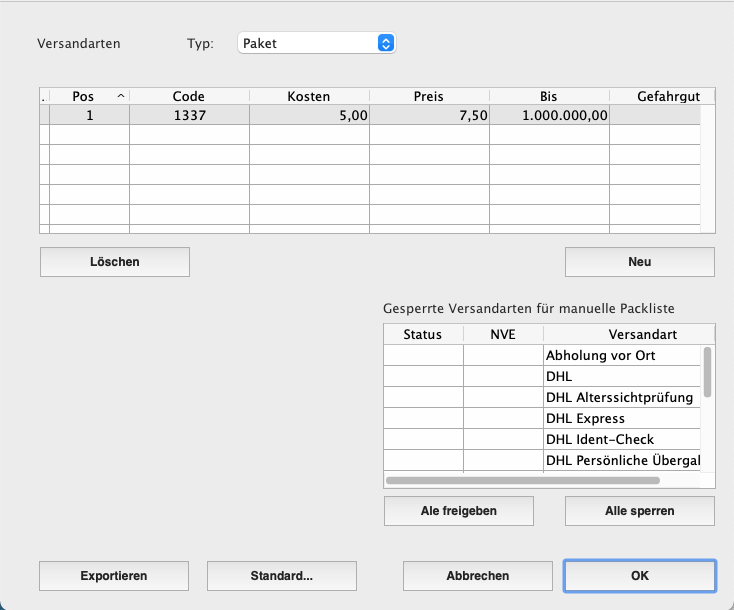This screenshot has height=610, width=734.
Task: Click the vertical scrollbar in Versandart list
Action: click(708, 372)
